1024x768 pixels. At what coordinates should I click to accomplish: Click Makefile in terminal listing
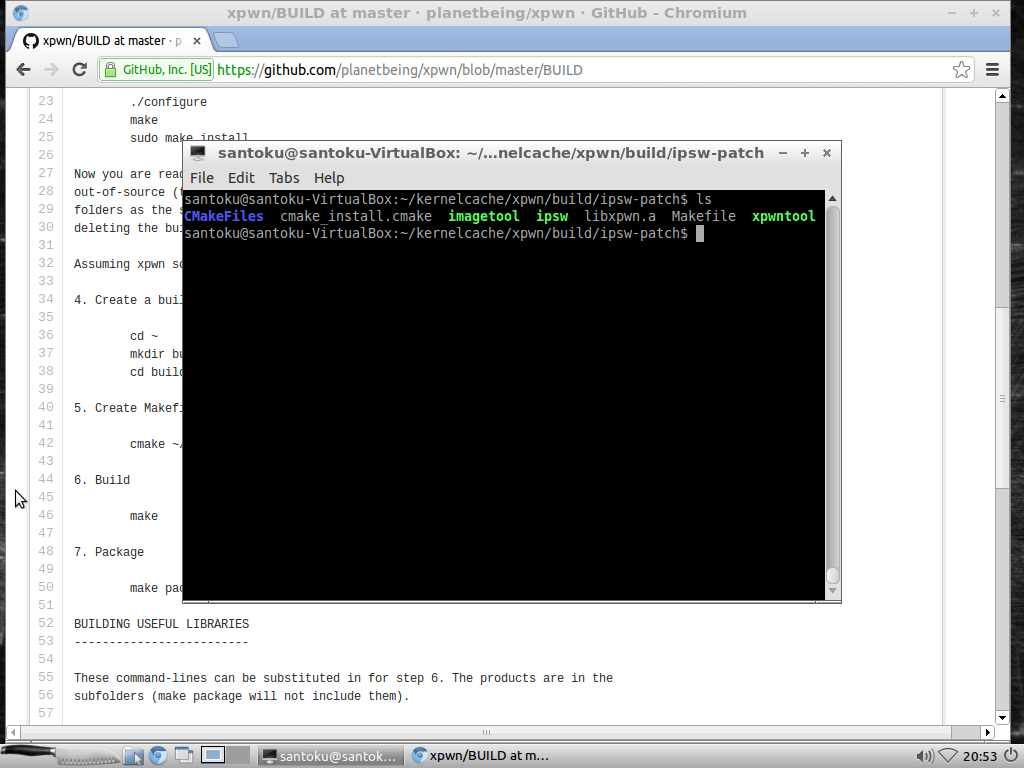(703, 216)
